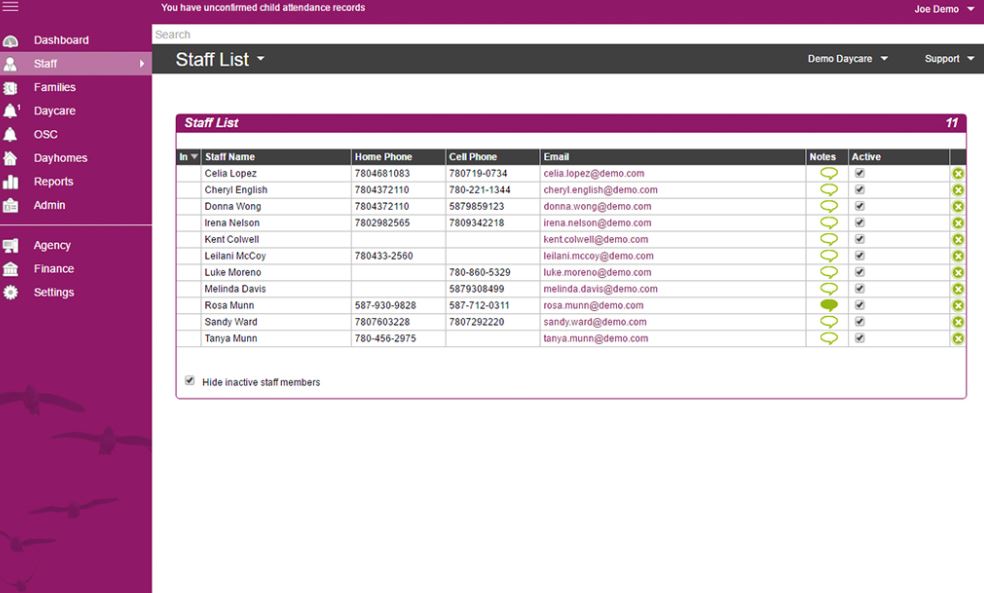Select staff name Sandy Ward
This screenshot has height=593, width=984.
(230, 322)
